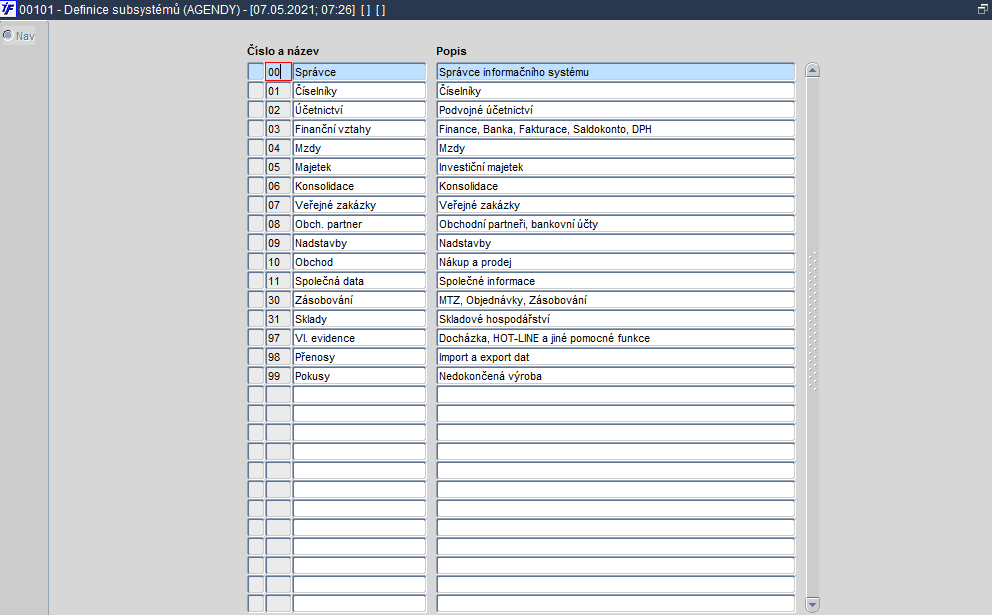Image resolution: width=992 pixels, height=615 pixels.
Task: Click the name field Číselníky
Action: tap(359, 90)
